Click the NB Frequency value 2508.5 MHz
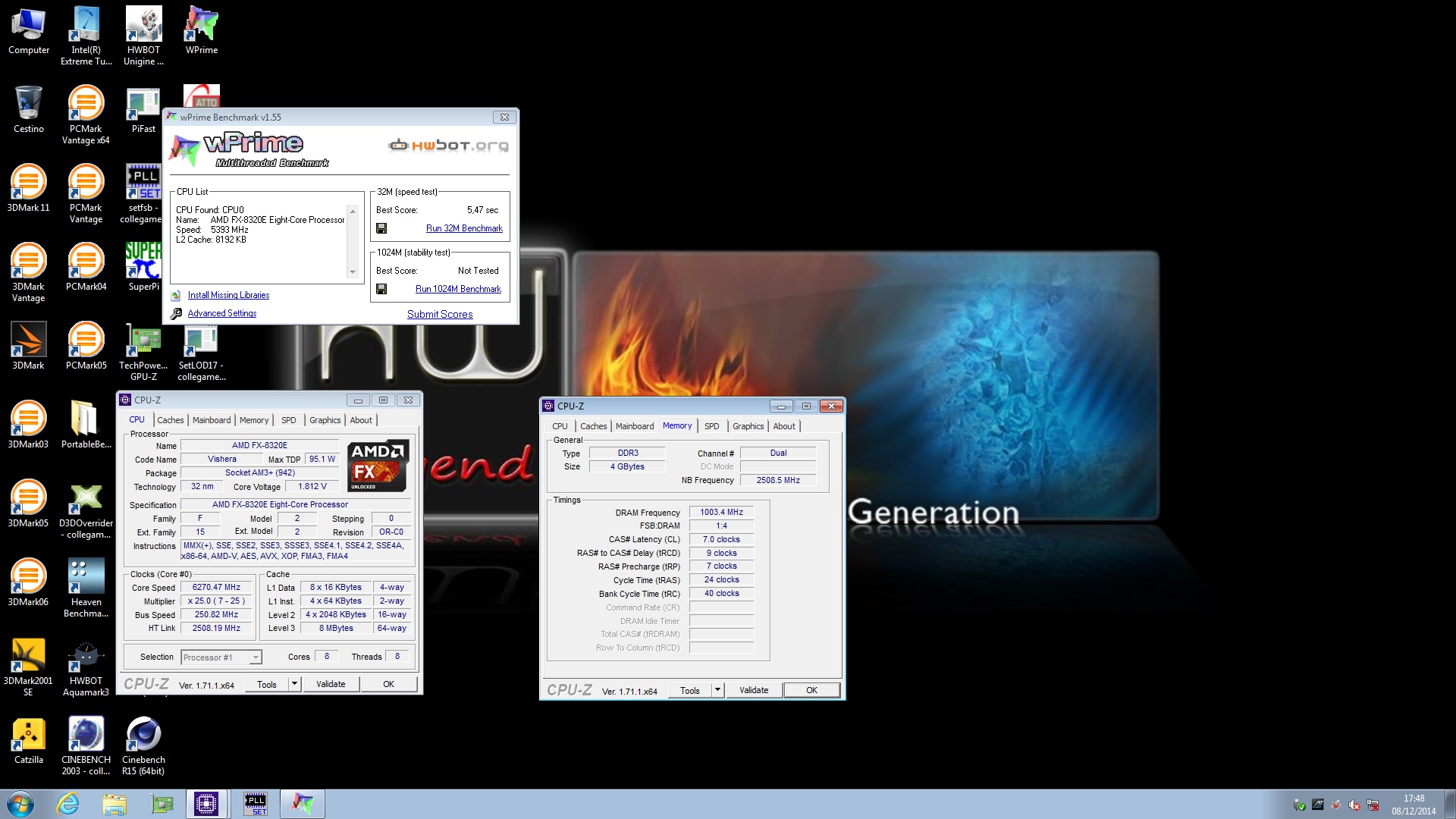The height and width of the screenshot is (819, 1456). (x=778, y=480)
